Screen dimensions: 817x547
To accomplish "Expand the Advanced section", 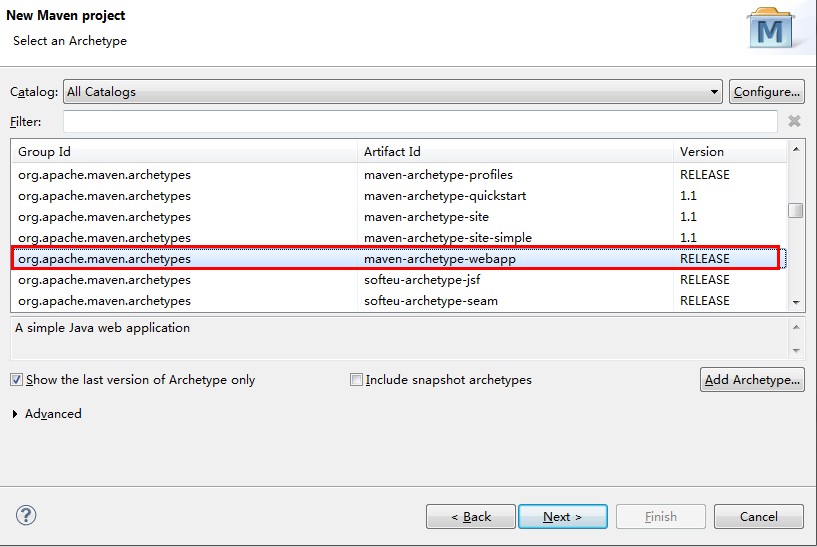I will click(15, 414).
